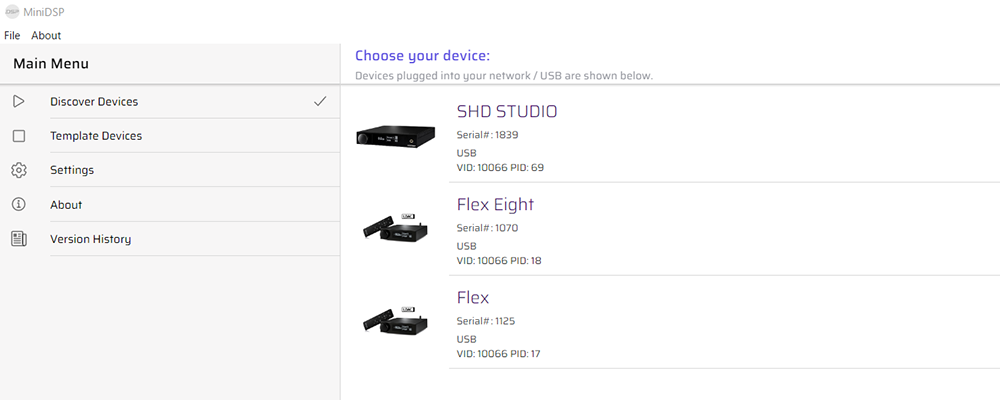Choose the Flex device title
The height and width of the screenshot is (400, 1000).
click(x=473, y=298)
